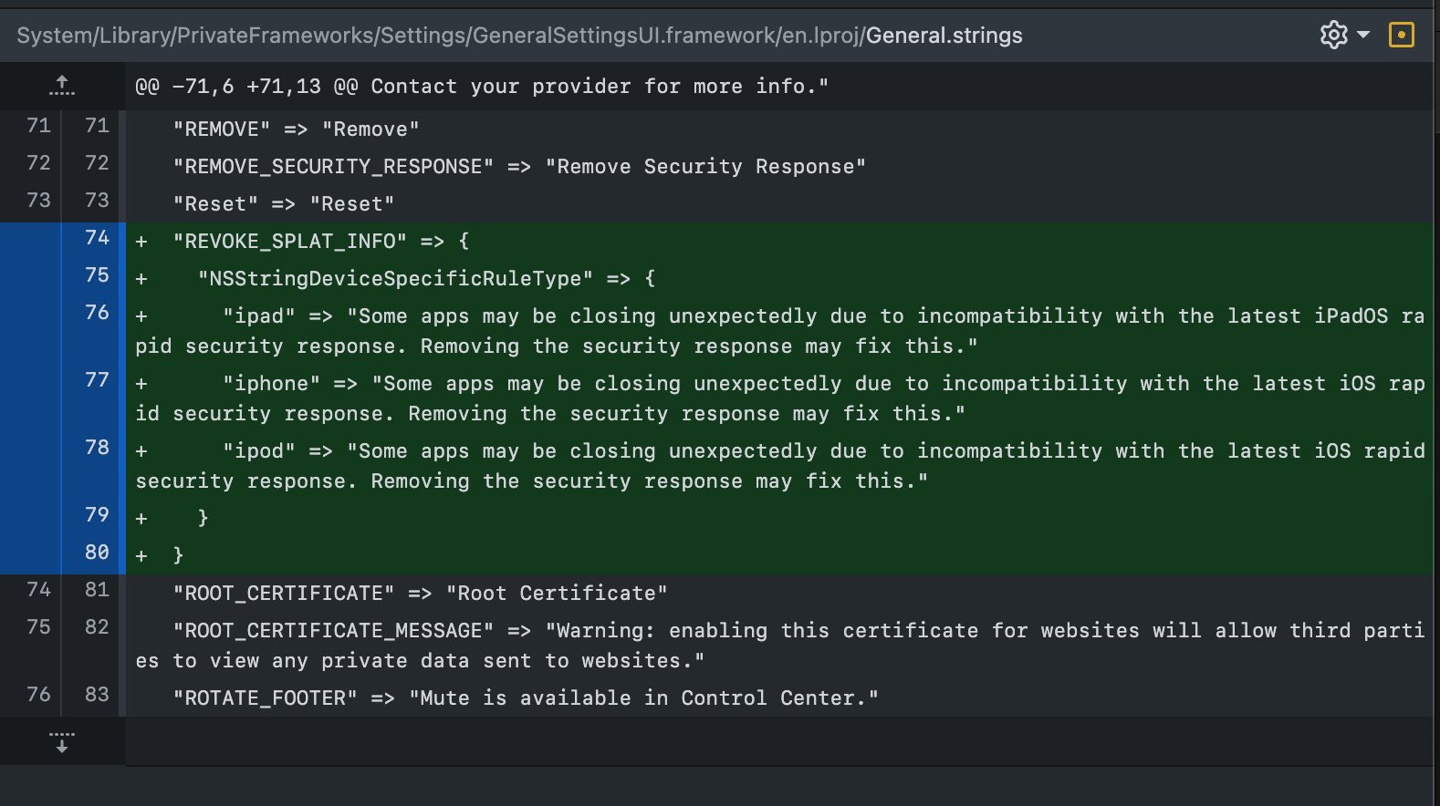Click the ROOT_CERTIFICATE line in the diff
1440x806 pixels.
(x=420, y=591)
